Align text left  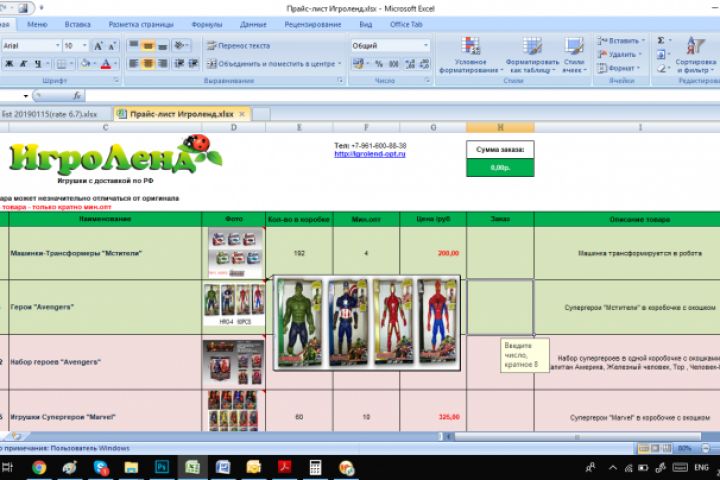click(134, 63)
